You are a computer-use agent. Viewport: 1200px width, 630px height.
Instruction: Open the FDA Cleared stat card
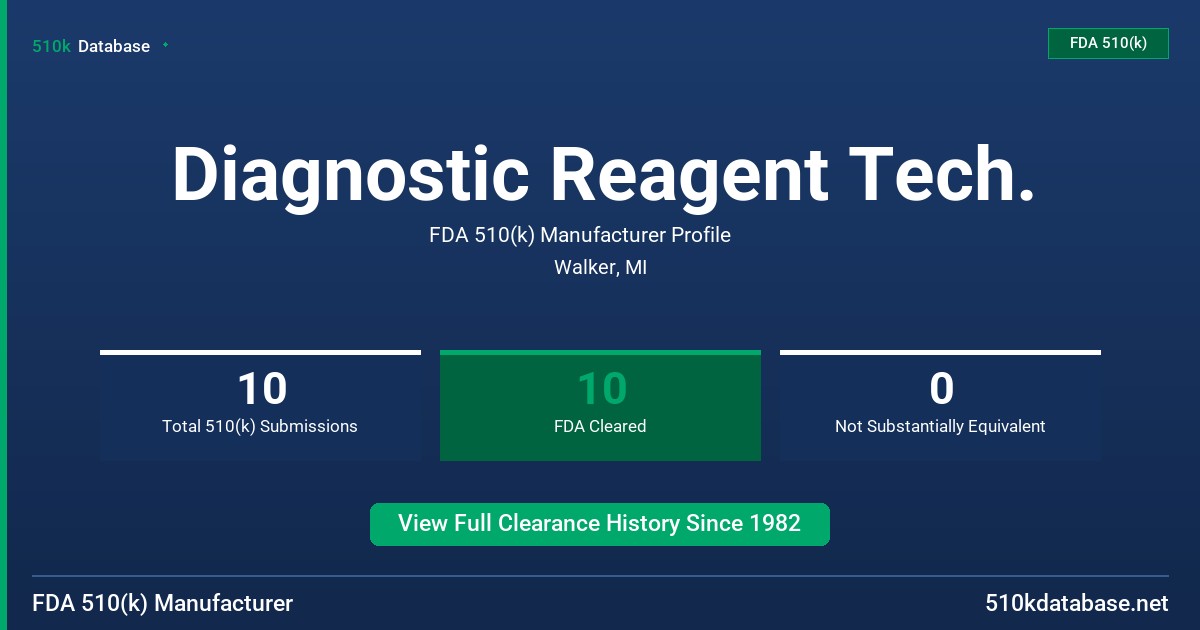[x=600, y=405]
